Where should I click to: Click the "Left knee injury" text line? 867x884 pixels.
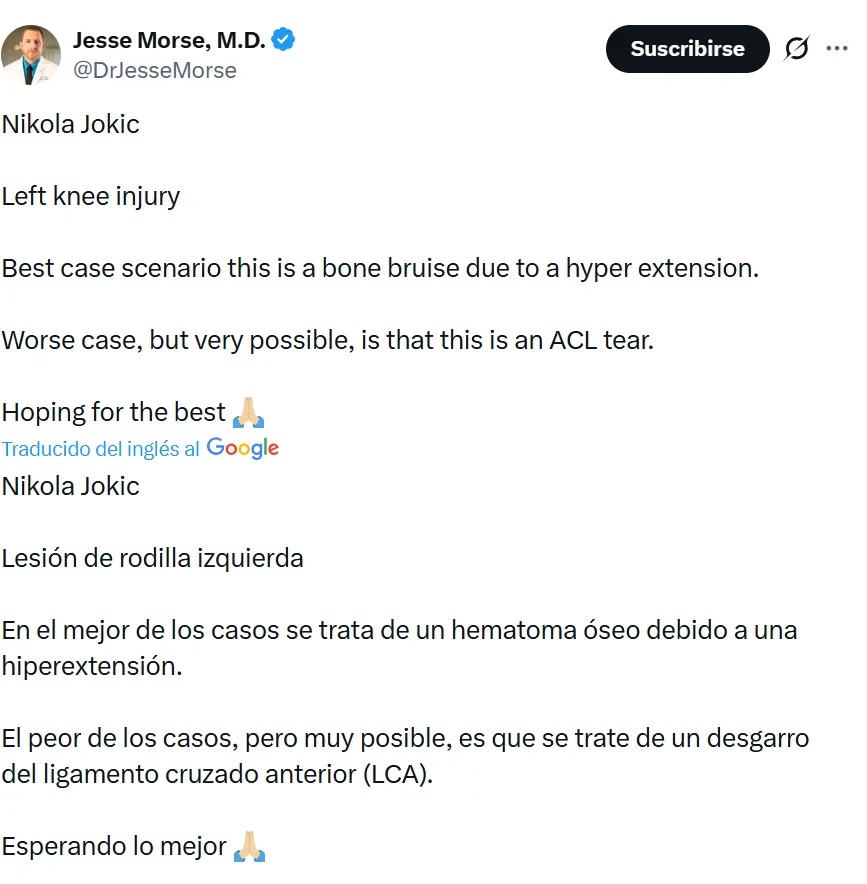pyautogui.click(x=91, y=196)
